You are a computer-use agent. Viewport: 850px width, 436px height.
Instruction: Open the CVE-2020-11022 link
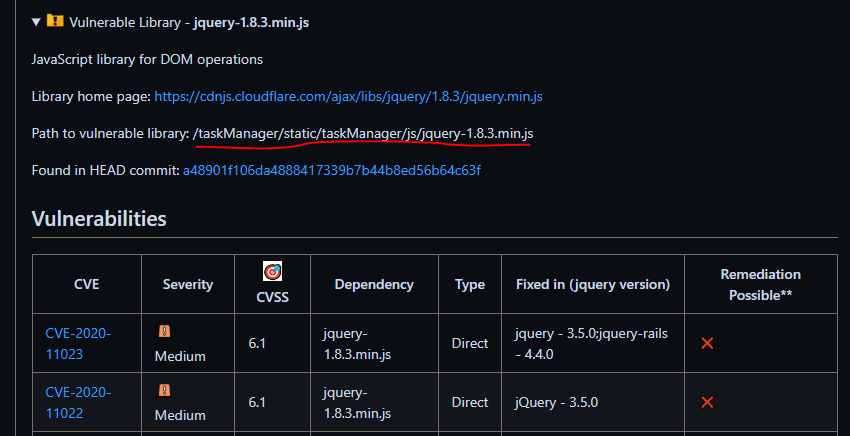point(78,402)
